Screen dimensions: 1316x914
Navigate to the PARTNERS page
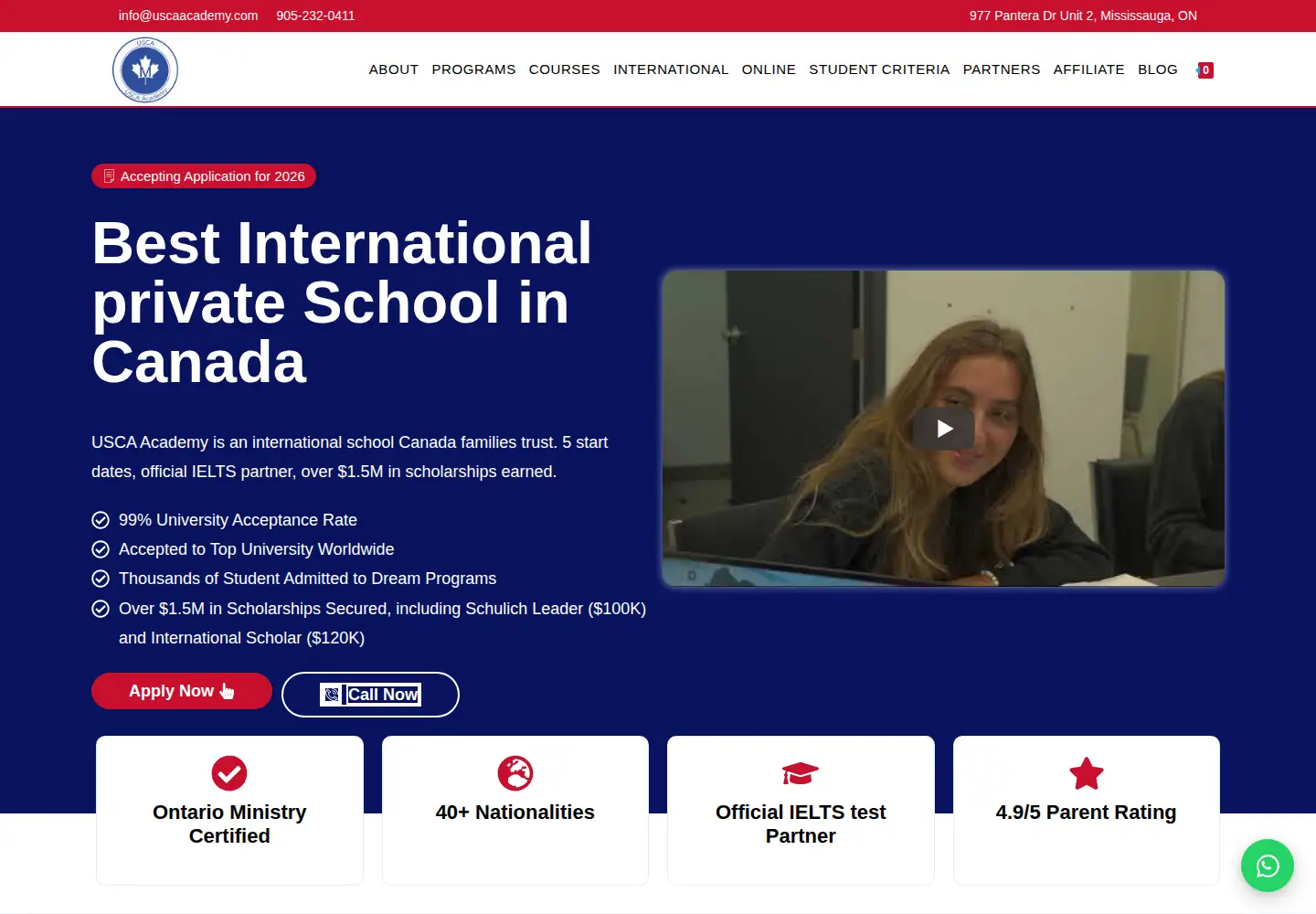tap(1002, 69)
